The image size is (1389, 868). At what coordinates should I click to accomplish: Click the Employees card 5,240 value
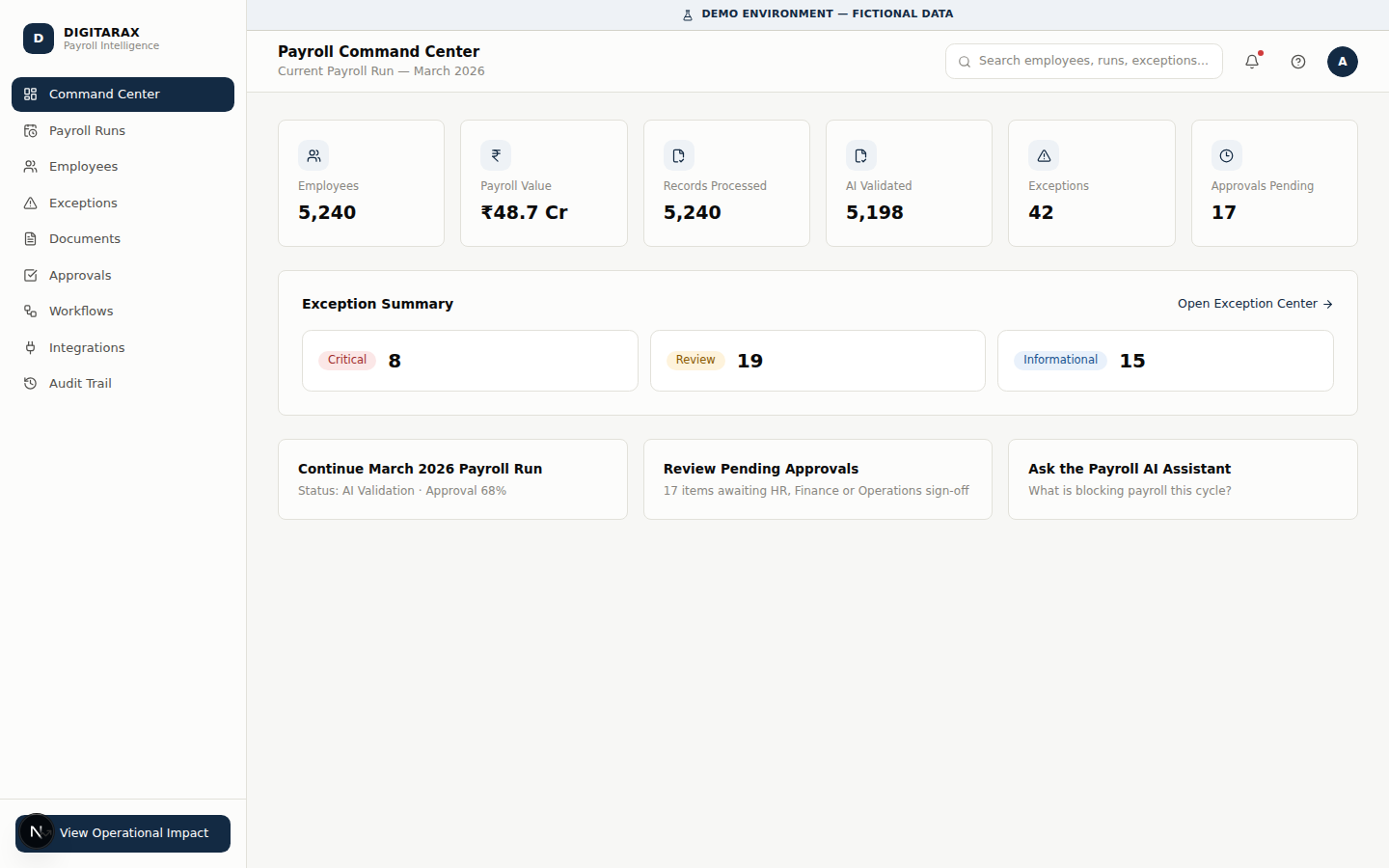[327, 212]
